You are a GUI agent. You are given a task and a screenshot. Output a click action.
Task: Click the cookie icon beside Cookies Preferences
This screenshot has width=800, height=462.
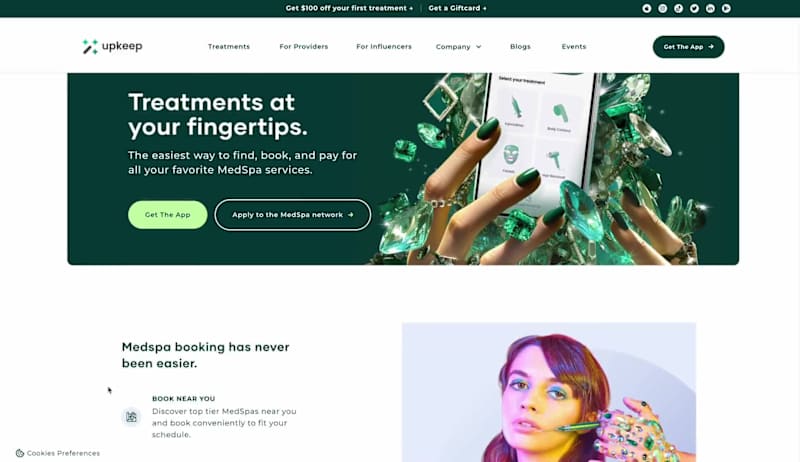point(20,453)
